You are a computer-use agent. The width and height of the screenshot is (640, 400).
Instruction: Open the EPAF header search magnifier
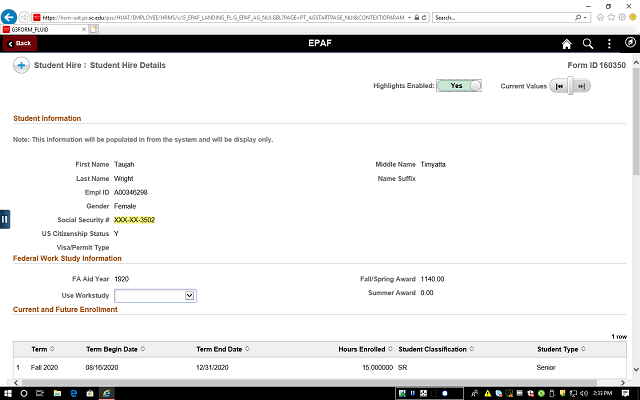(588, 44)
